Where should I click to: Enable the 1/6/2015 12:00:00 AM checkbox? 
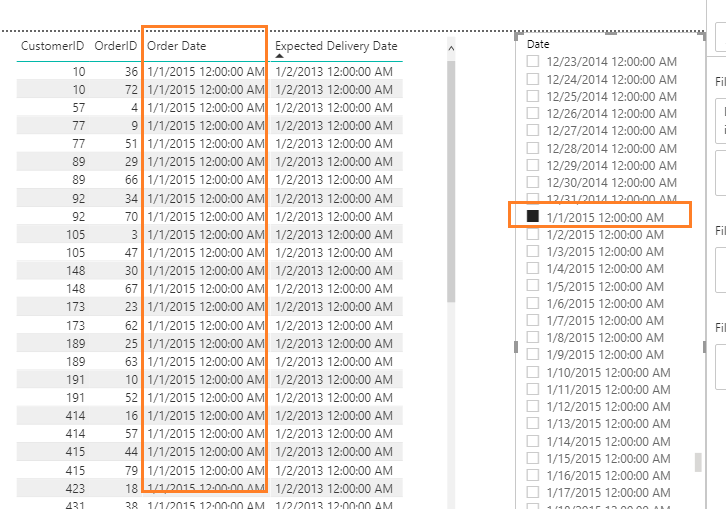(532, 303)
